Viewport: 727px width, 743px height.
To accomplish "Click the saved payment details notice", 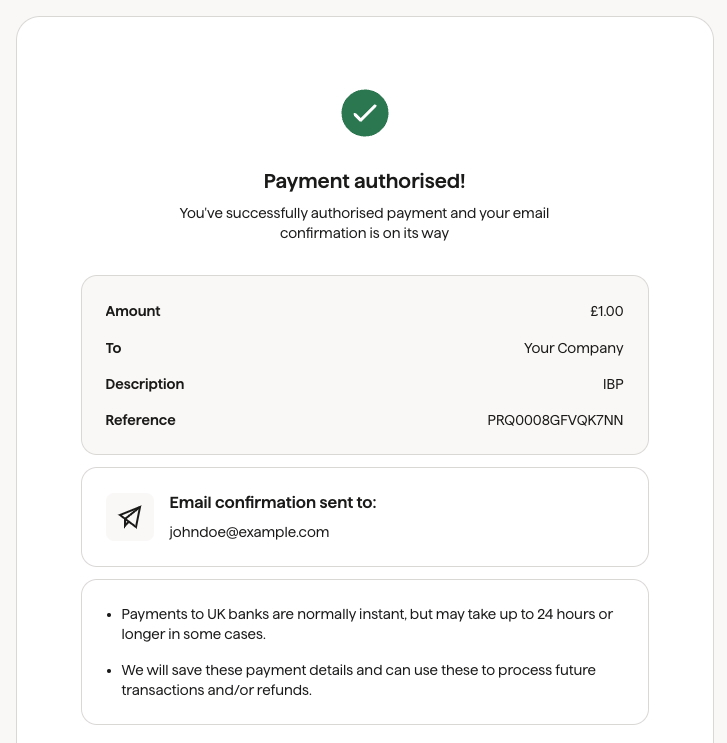I will click(x=358, y=680).
